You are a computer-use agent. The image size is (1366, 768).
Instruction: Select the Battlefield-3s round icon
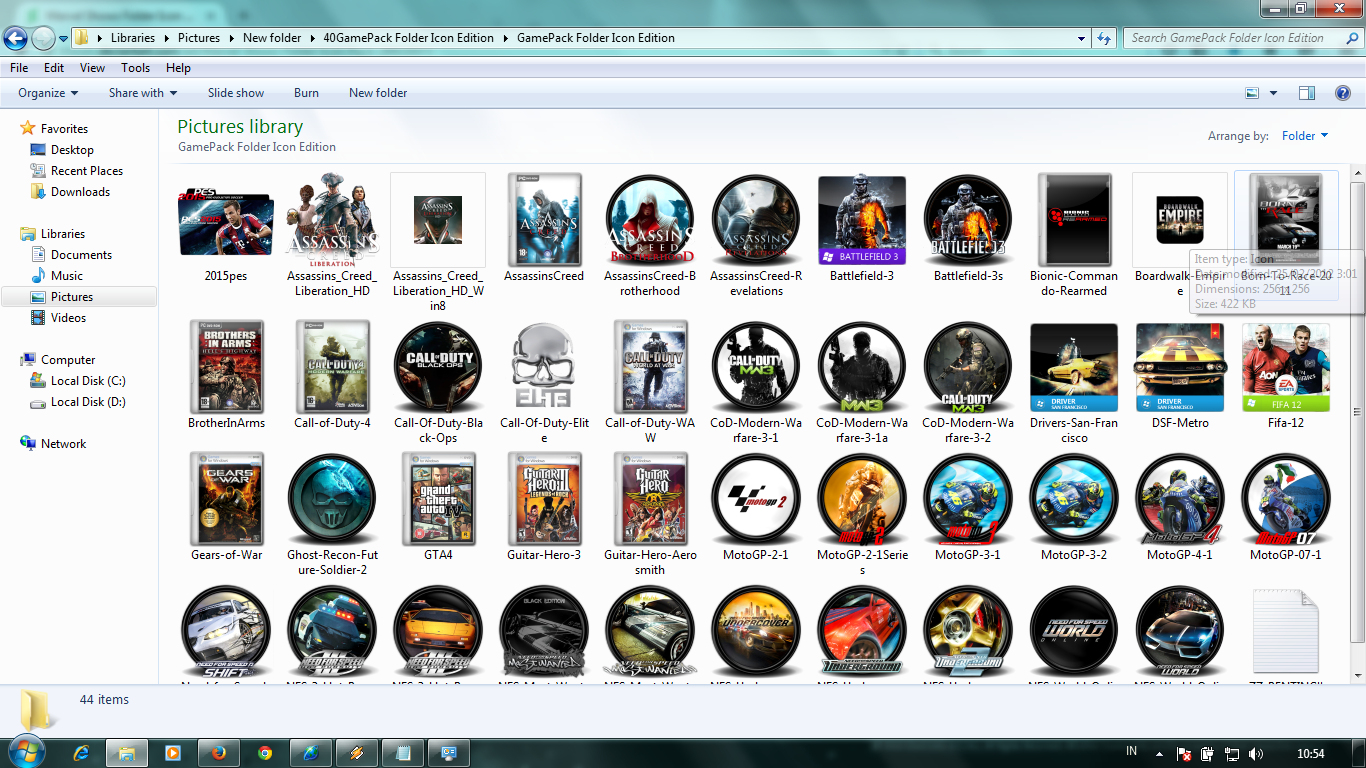click(968, 218)
